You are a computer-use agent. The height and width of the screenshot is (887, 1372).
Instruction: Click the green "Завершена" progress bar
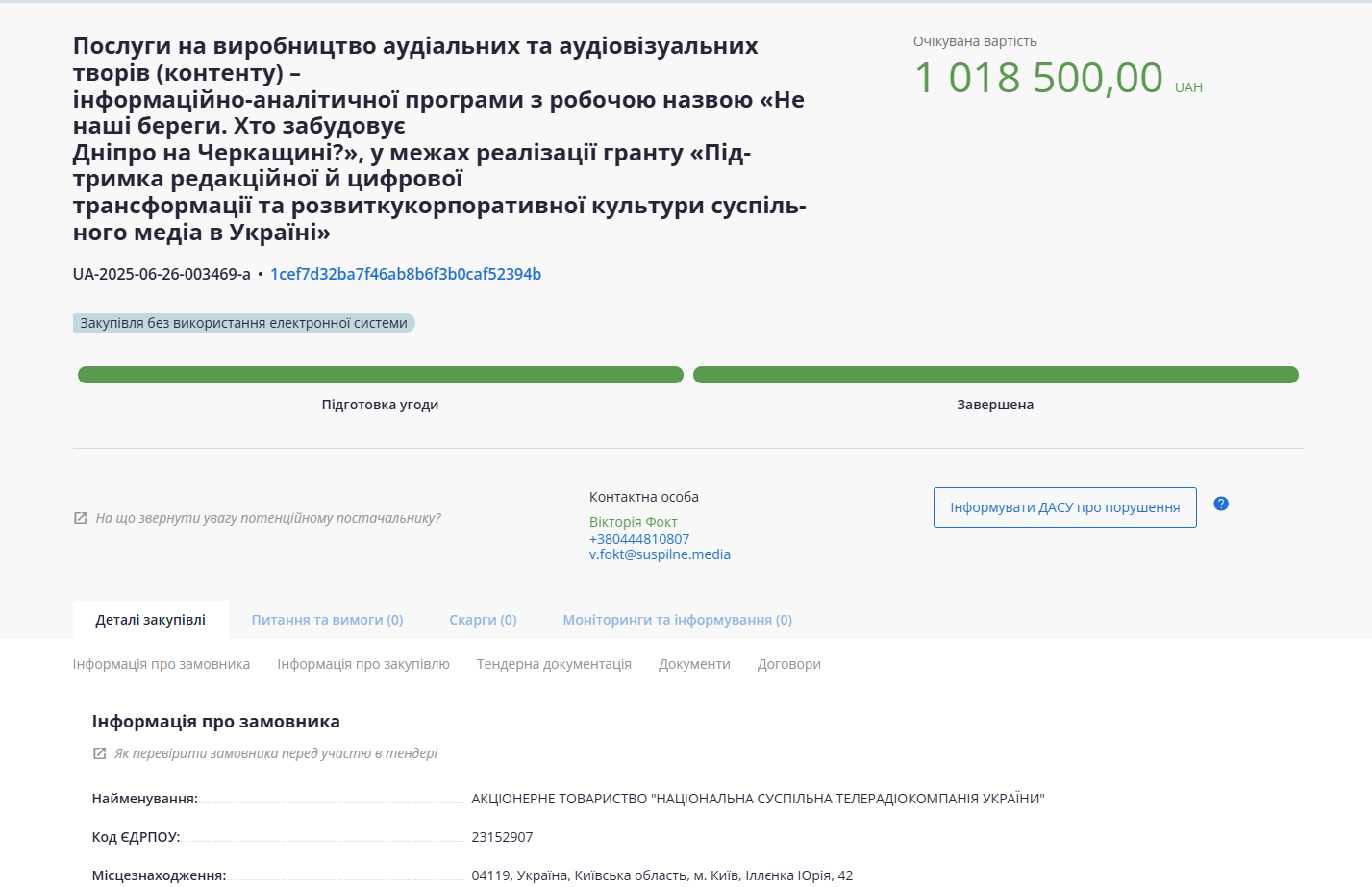[x=995, y=375]
